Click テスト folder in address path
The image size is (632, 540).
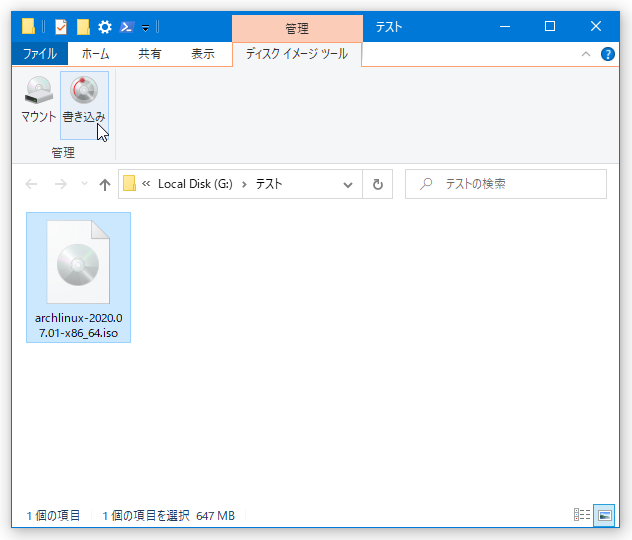tap(269, 184)
